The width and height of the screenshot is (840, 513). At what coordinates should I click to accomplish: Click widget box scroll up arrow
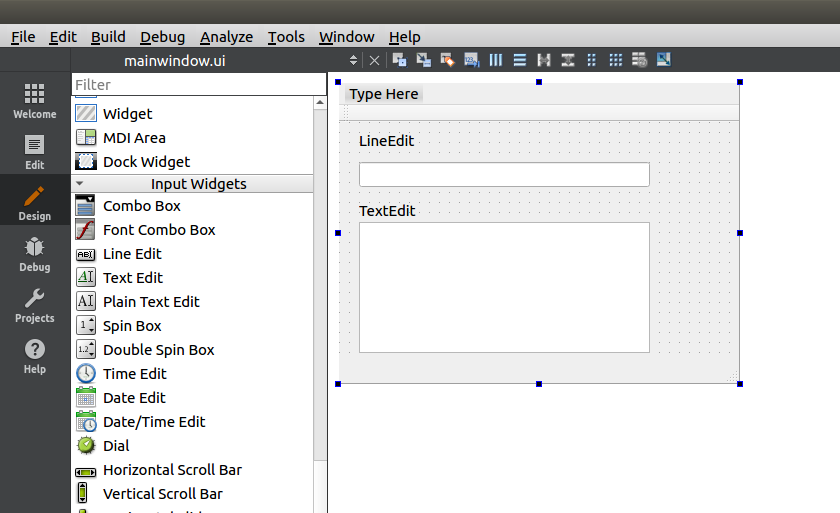(x=320, y=102)
